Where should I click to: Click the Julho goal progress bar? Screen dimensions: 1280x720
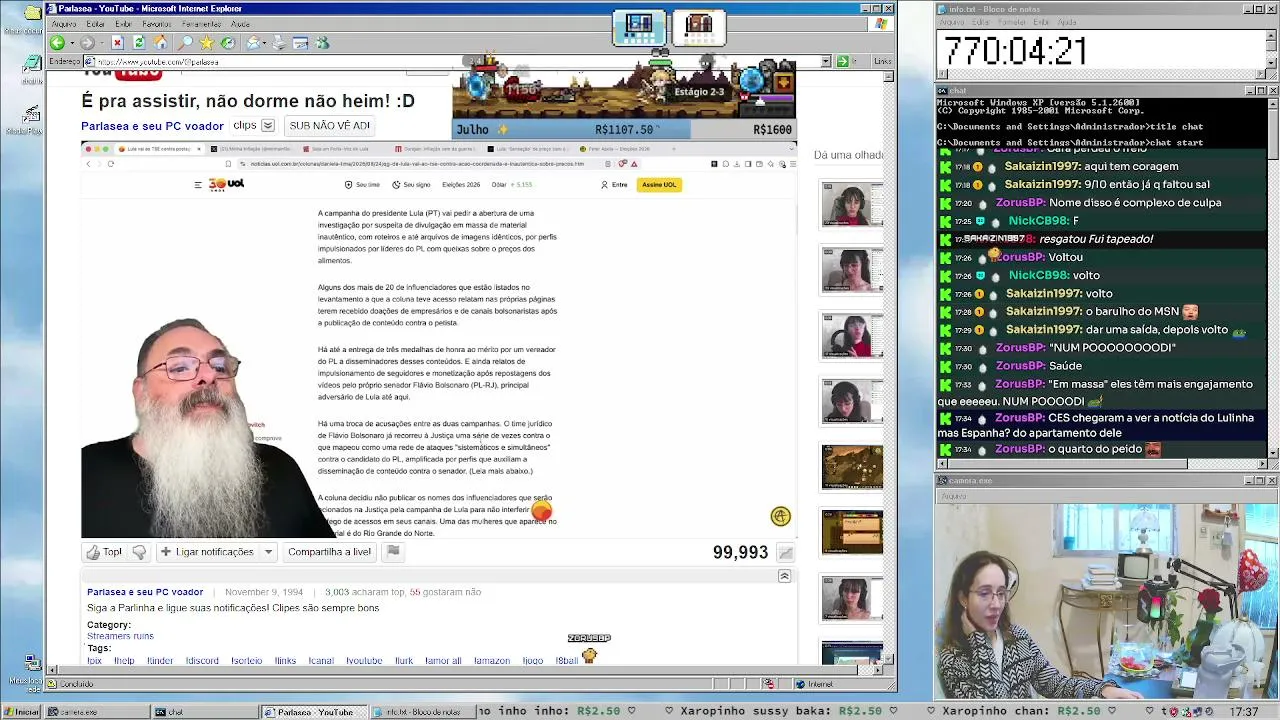(x=625, y=129)
